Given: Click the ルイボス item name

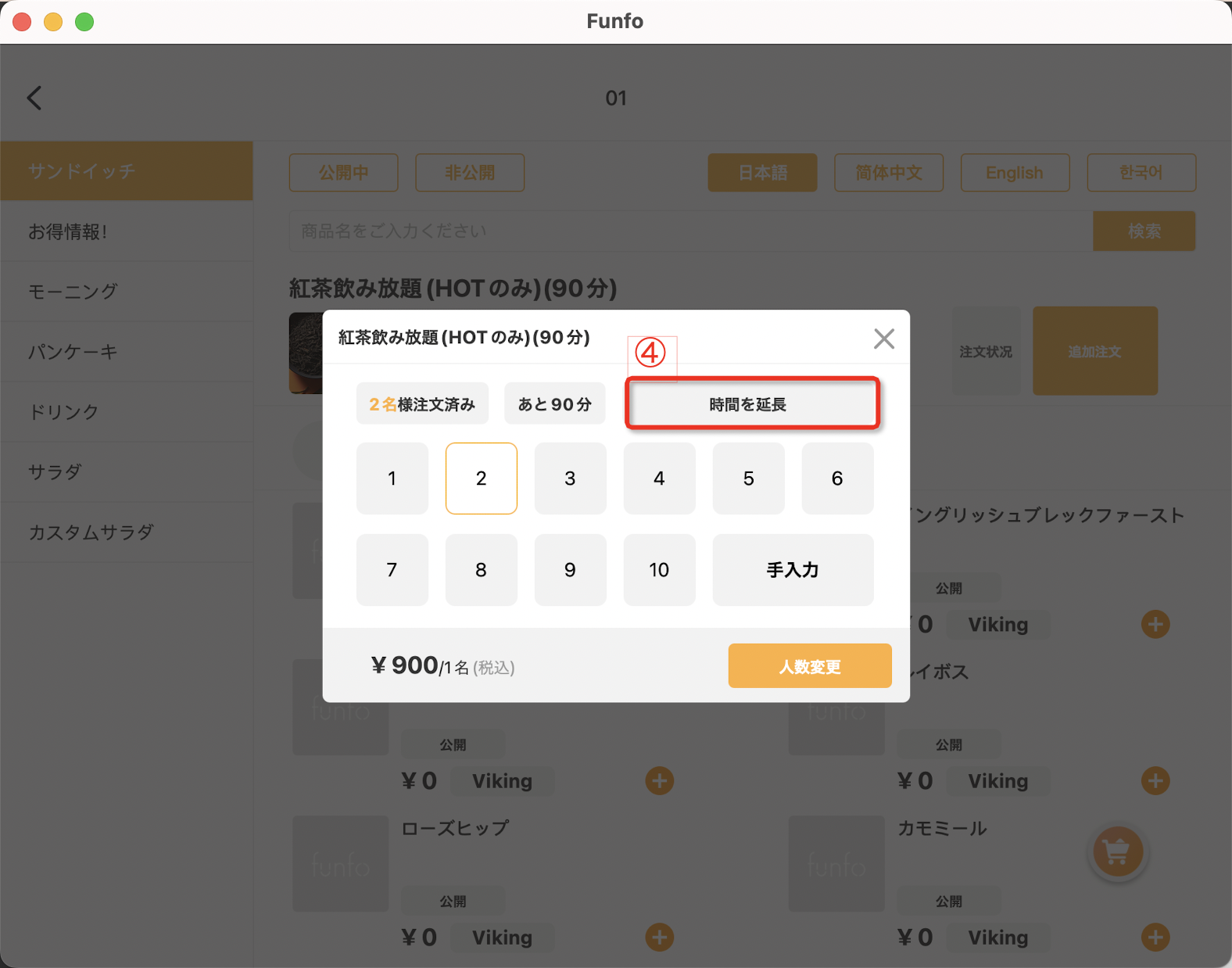Looking at the screenshot, I should pos(940,672).
